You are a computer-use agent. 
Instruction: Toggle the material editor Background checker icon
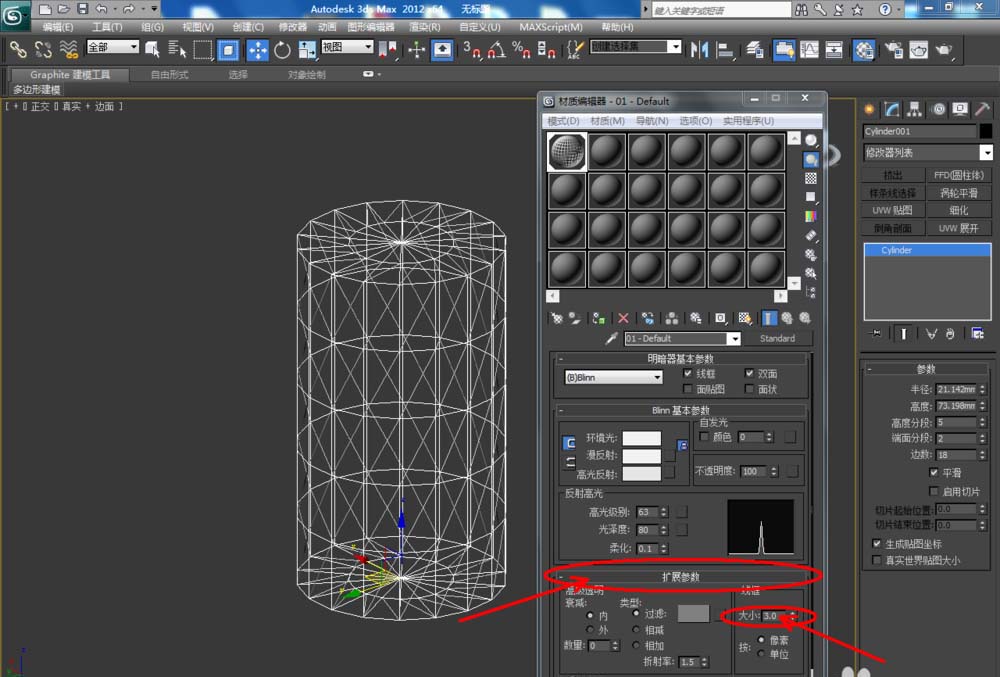811,178
